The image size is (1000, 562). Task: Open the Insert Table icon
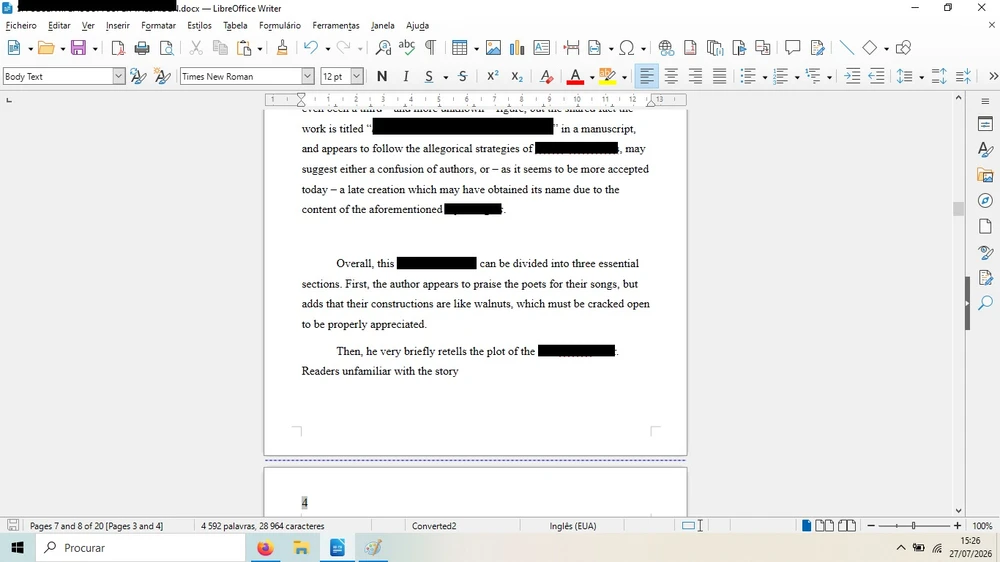tap(459, 48)
